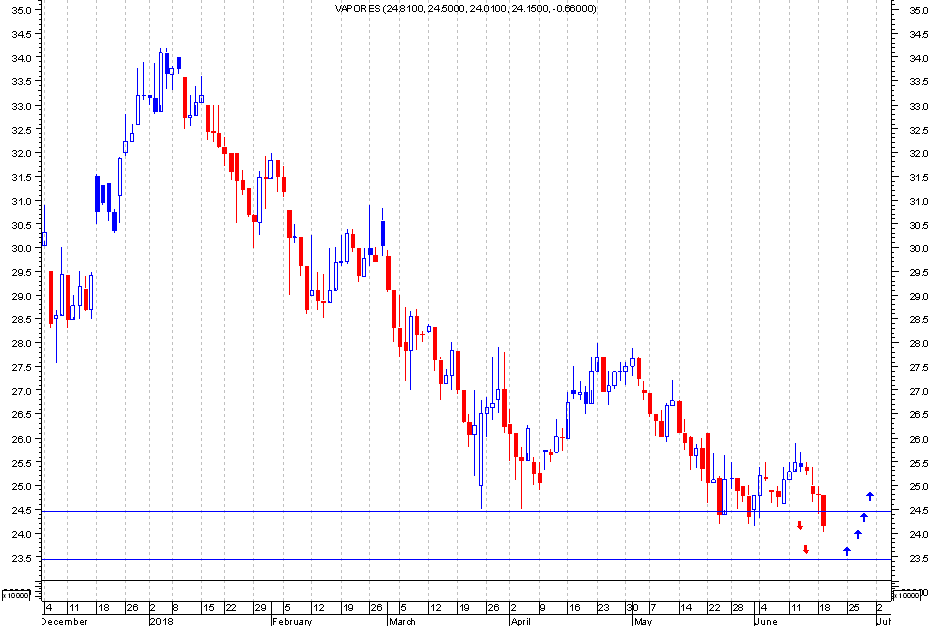The width and height of the screenshot is (932, 626).
Task: Click the lower horizontal support line at 23.5
Action: coord(467,559)
